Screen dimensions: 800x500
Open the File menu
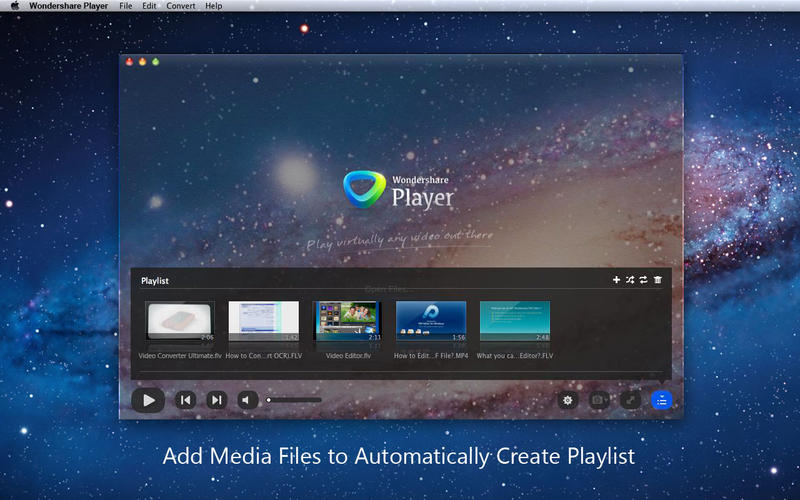click(x=125, y=6)
